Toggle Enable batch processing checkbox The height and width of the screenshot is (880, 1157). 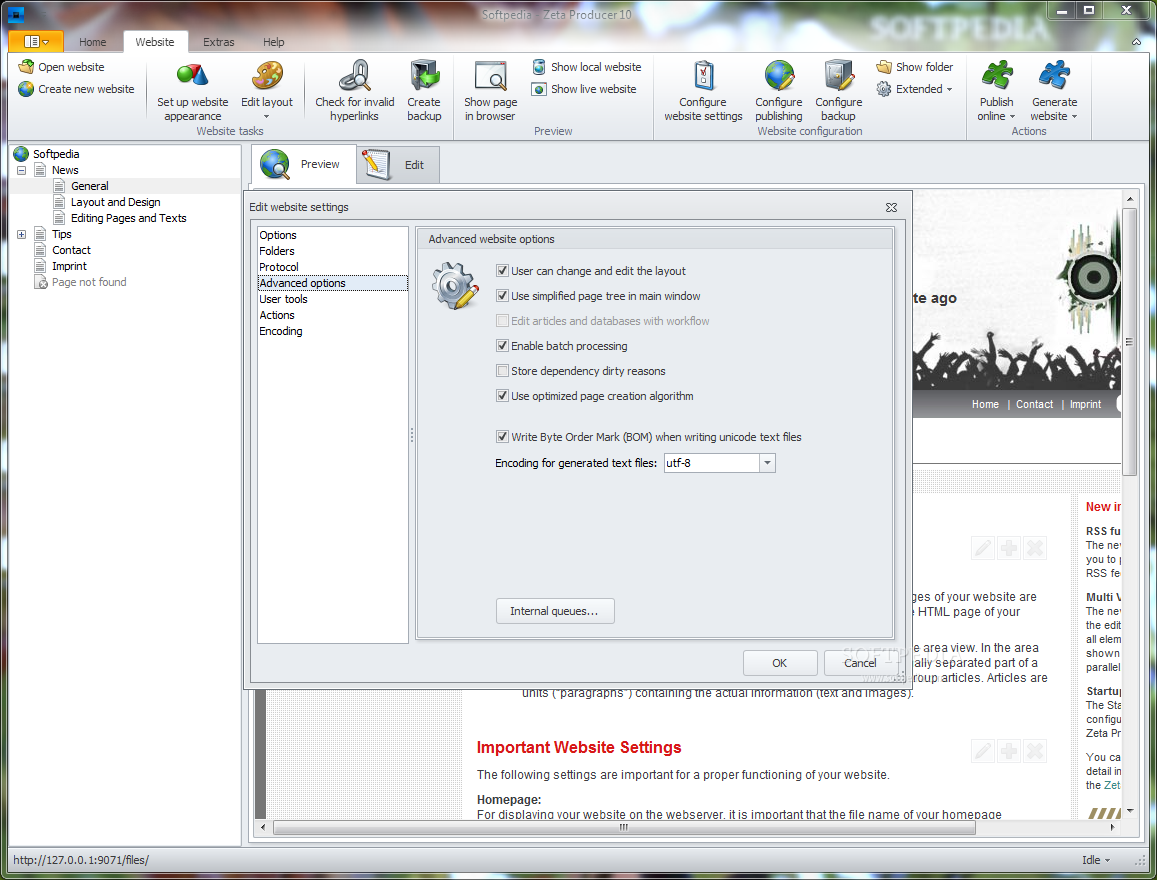502,346
